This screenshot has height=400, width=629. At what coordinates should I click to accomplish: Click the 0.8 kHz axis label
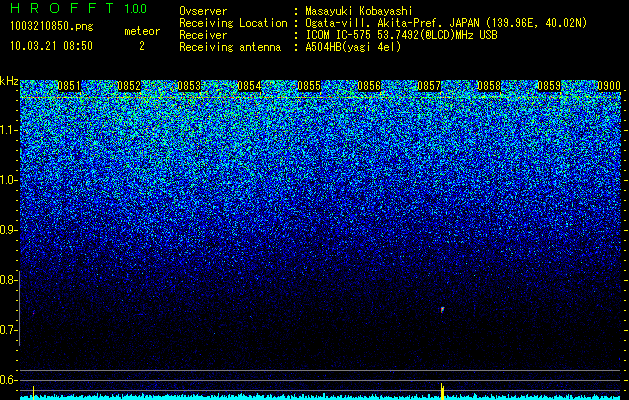pyautogui.click(x=9, y=280)
